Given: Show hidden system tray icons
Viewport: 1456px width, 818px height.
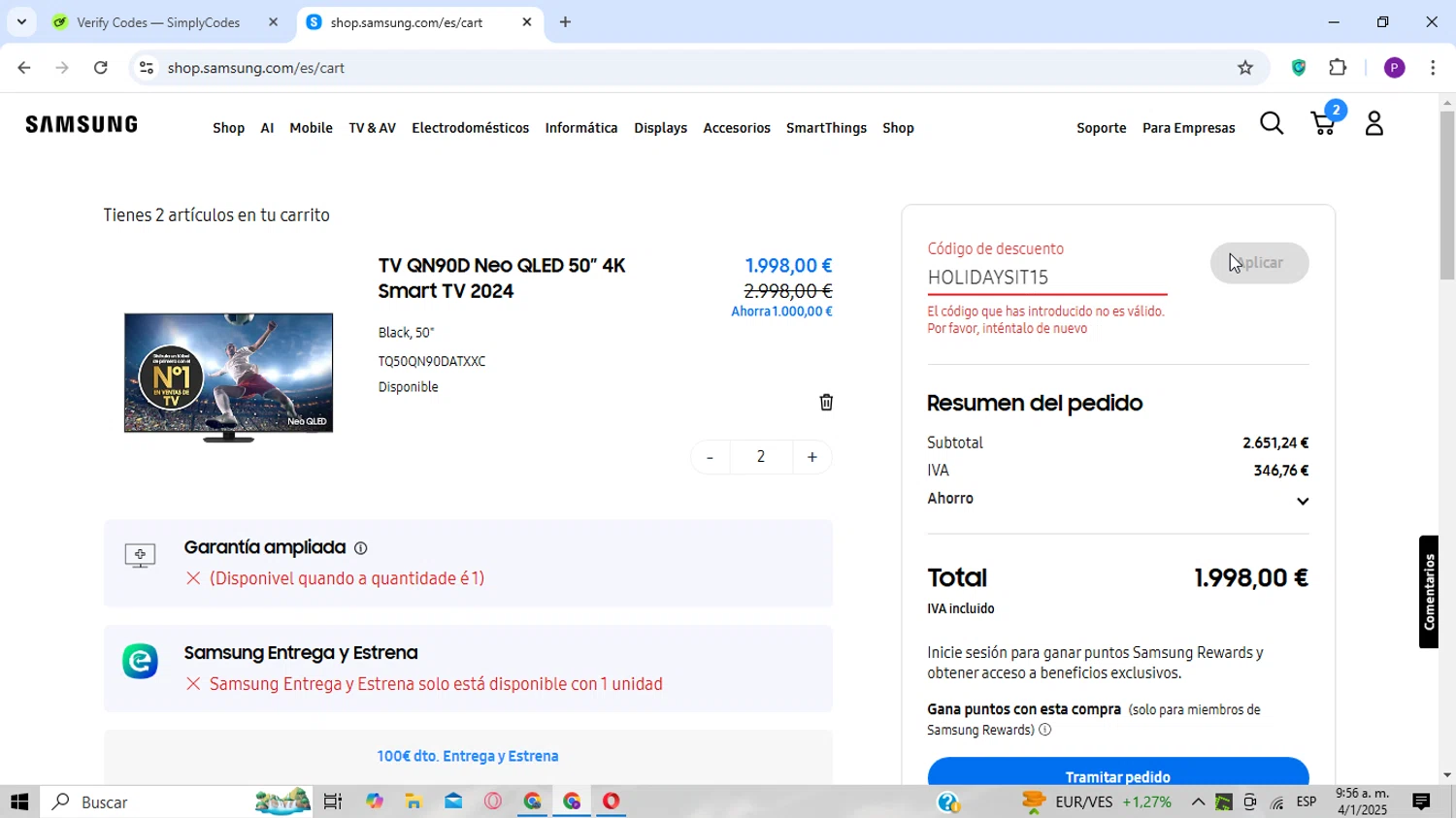Looking at the screenshot, I should click(x=1198, y=802).
